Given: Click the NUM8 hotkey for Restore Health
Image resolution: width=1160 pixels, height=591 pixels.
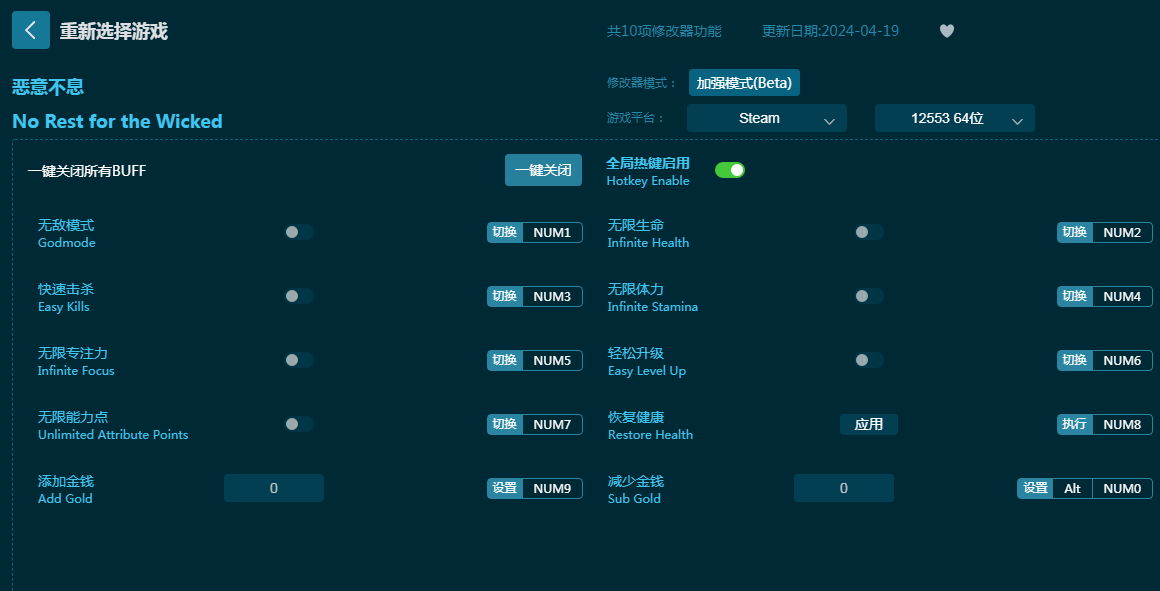Looking at the screenshot, I should (1122, 425).
